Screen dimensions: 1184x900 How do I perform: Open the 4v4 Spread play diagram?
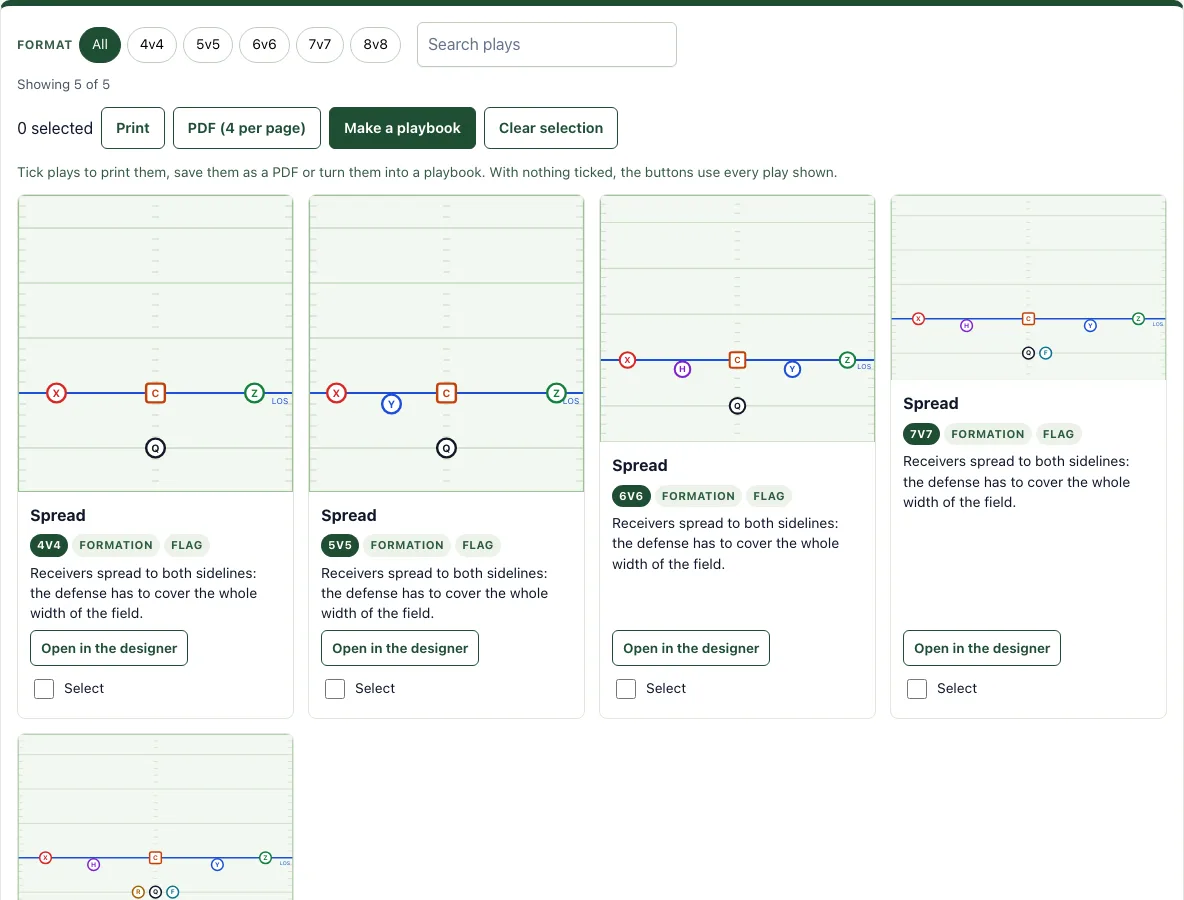[x=156, y=344]
